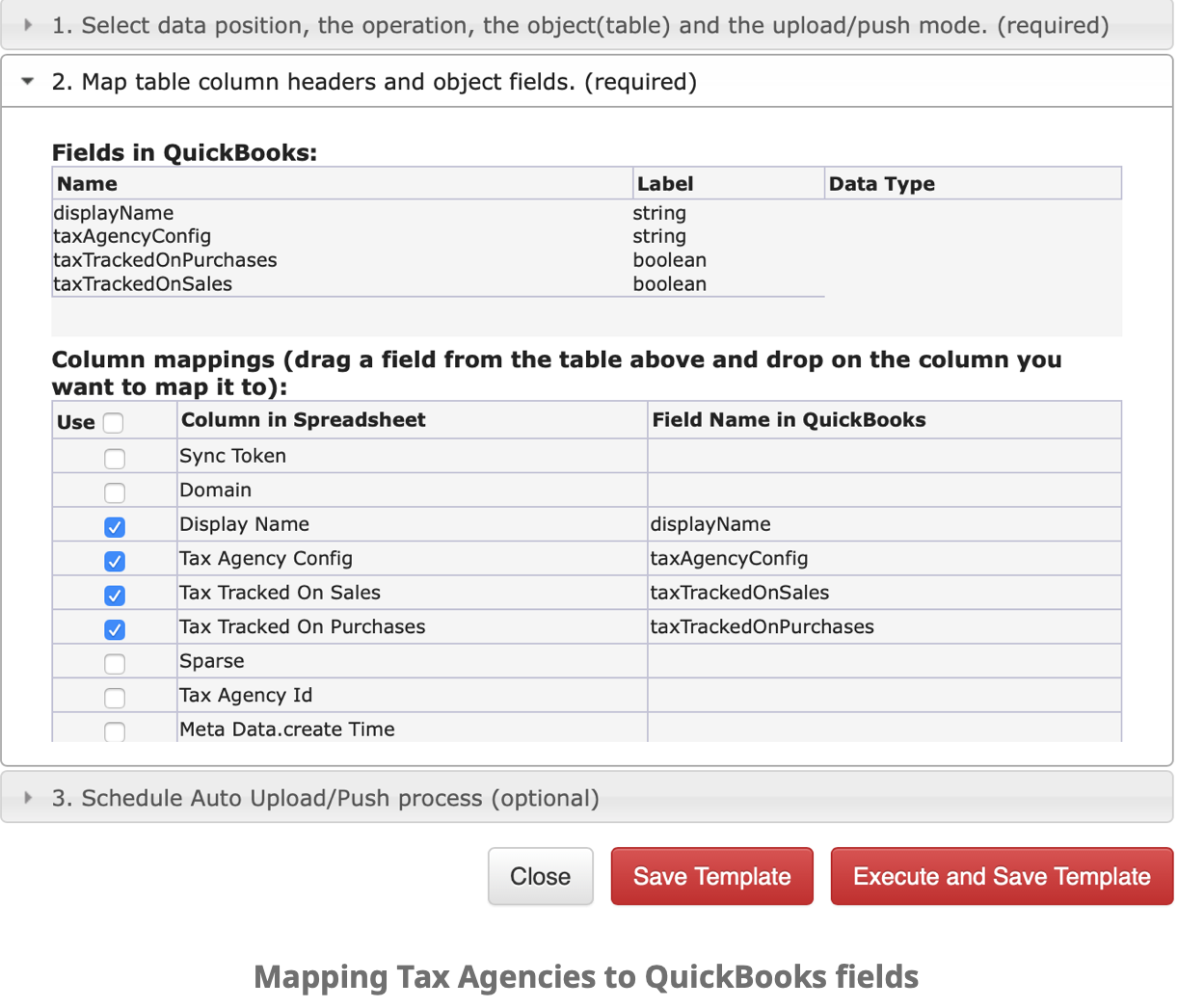This screenshot has height=1008, width=1178.
Task: Check the Sparse row checkbox
Action: click(x=115, y=664)
